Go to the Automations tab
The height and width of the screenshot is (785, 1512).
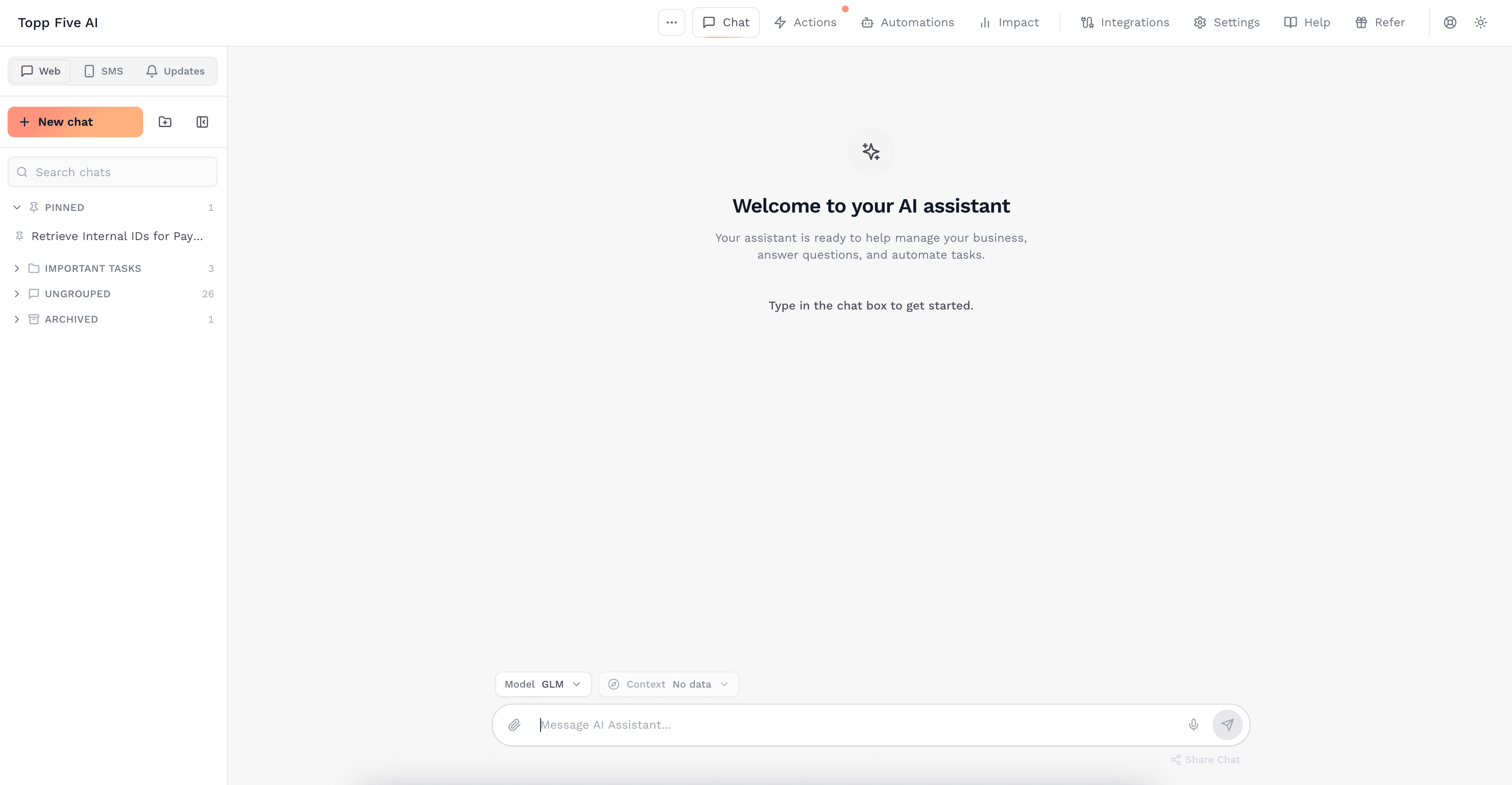pyautogui.click(x=908, y=22)
